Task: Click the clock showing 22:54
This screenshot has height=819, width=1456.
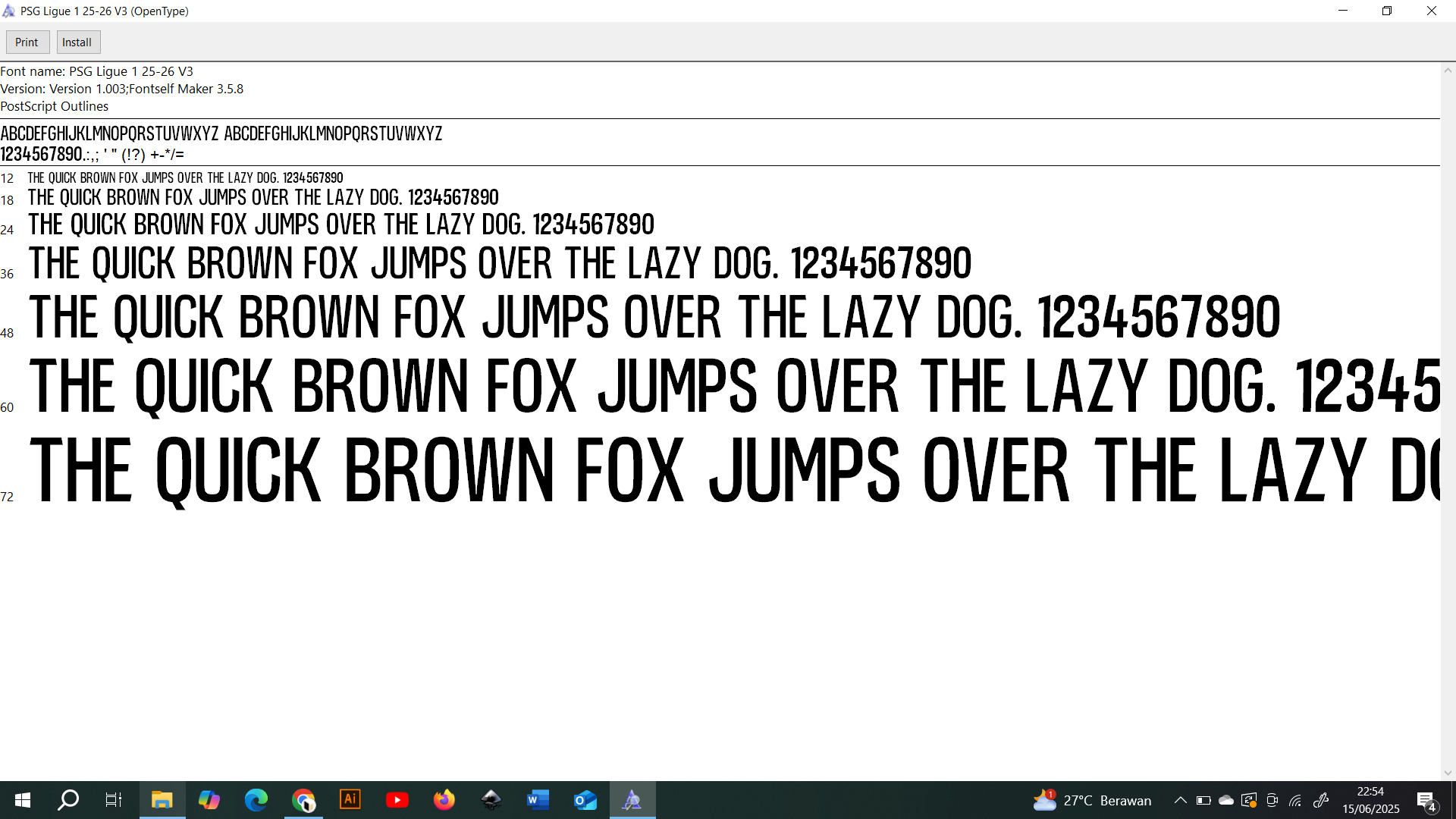Action: [x=1370, y=800]
